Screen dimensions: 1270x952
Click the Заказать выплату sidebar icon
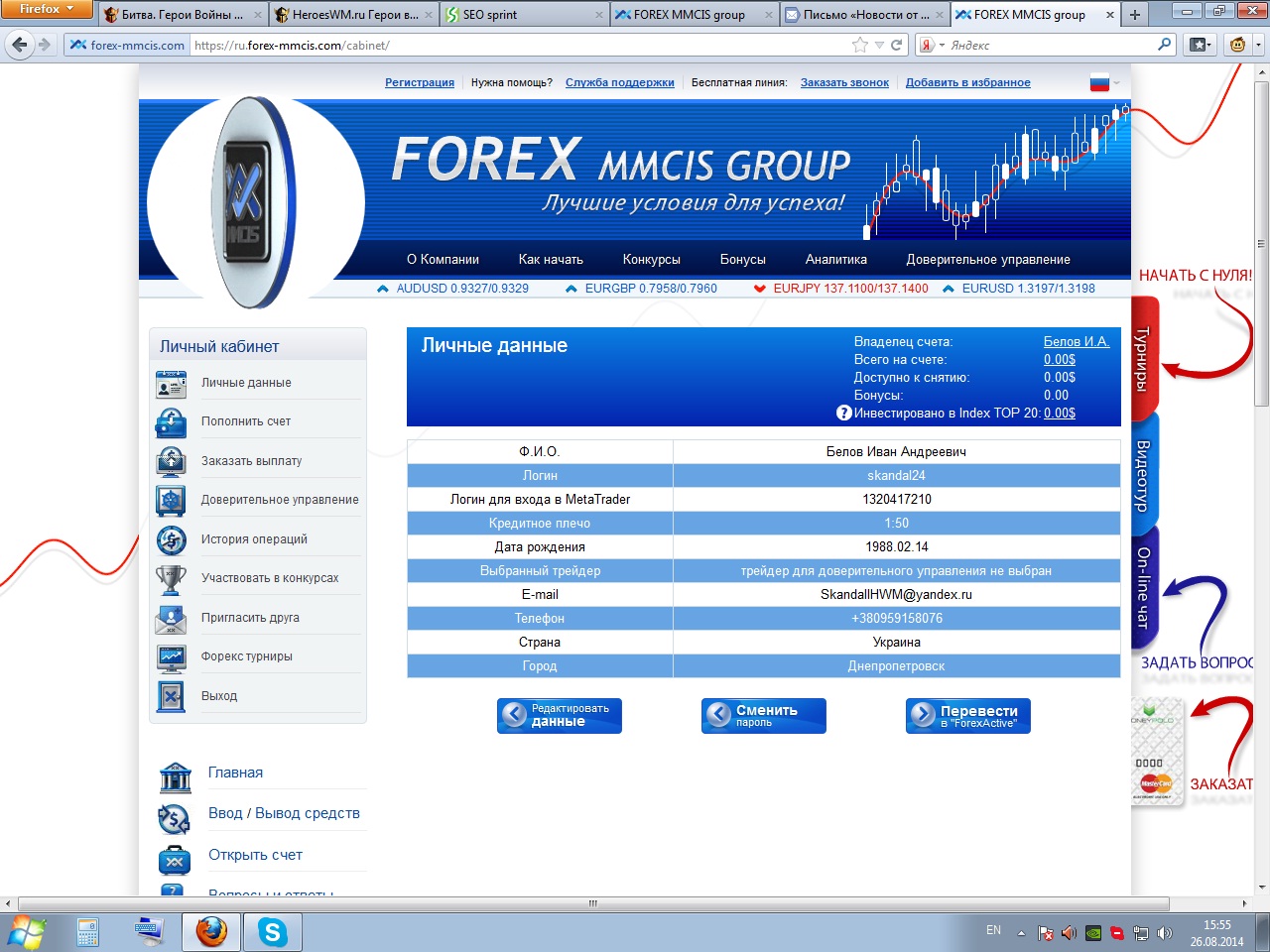171,462
